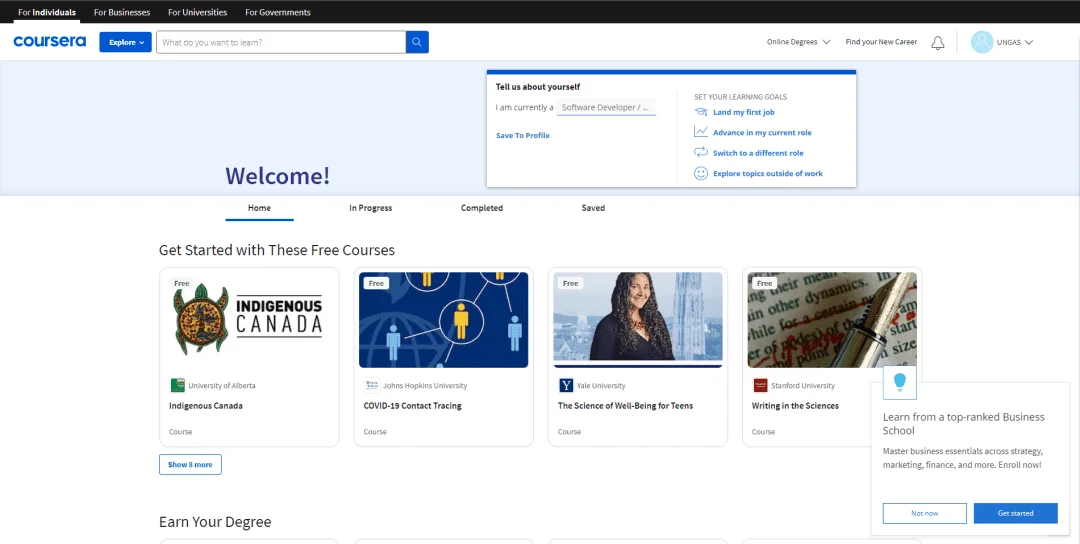Click the arrows icon beside Switch to a different role
Viewport: 1080px width, 544px height.
(700, 152)
